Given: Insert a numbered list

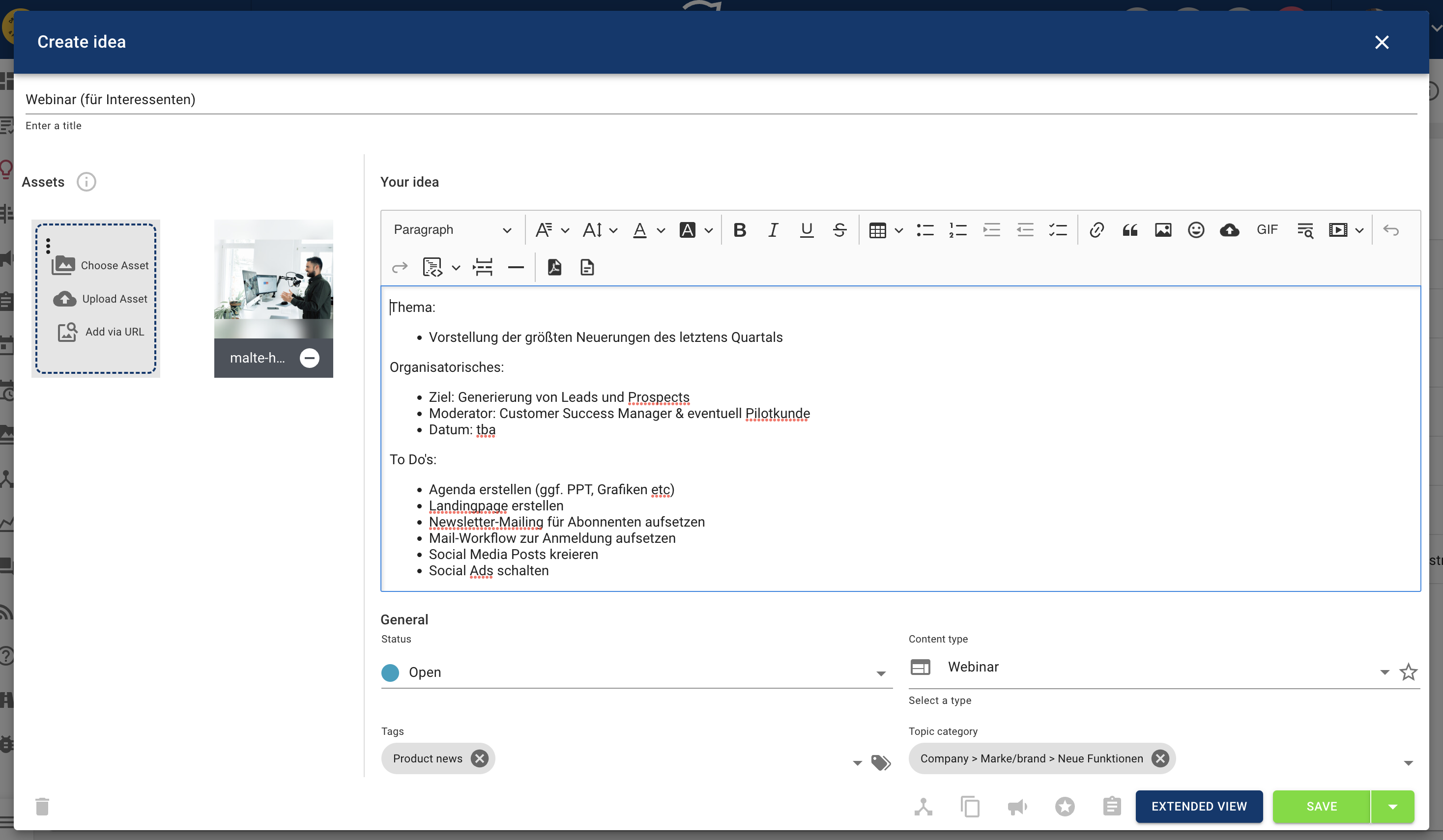Looking at the screenshot, I should pyautogui.click(x=958, y=230).
